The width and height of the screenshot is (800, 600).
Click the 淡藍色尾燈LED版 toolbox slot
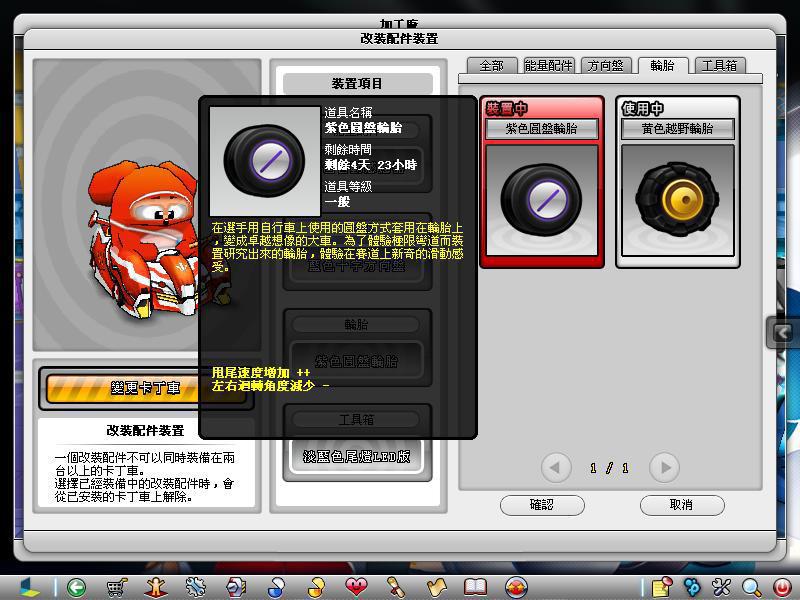(357, 456)
